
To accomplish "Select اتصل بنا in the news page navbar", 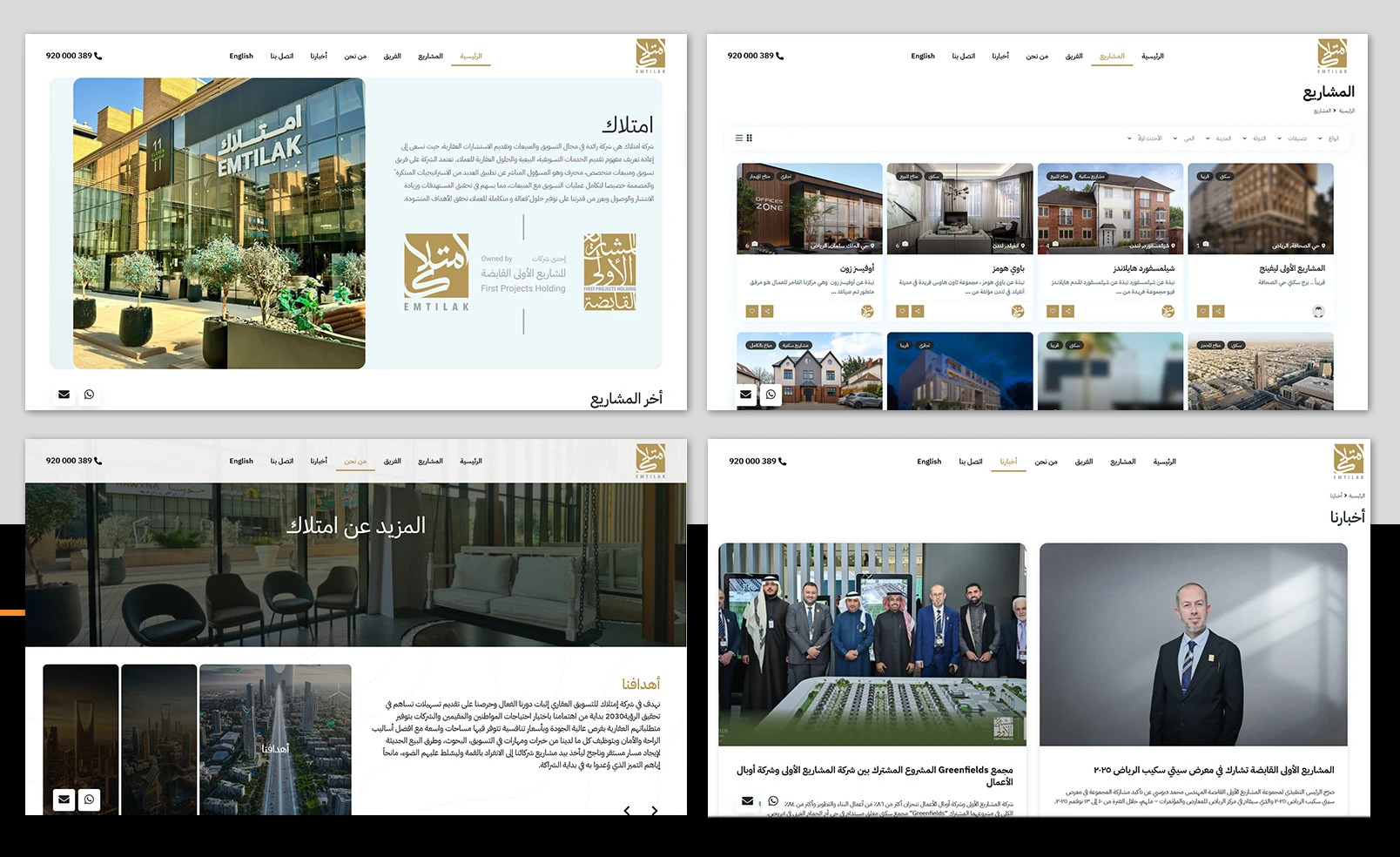I will [x=971, y=462].
